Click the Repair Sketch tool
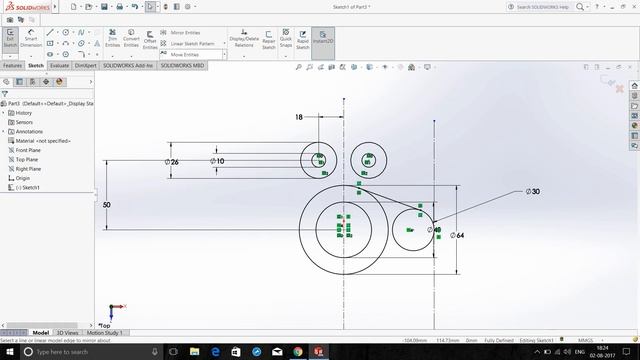The width and height of the screenshot is (640, 360). (x=269, y=40)
